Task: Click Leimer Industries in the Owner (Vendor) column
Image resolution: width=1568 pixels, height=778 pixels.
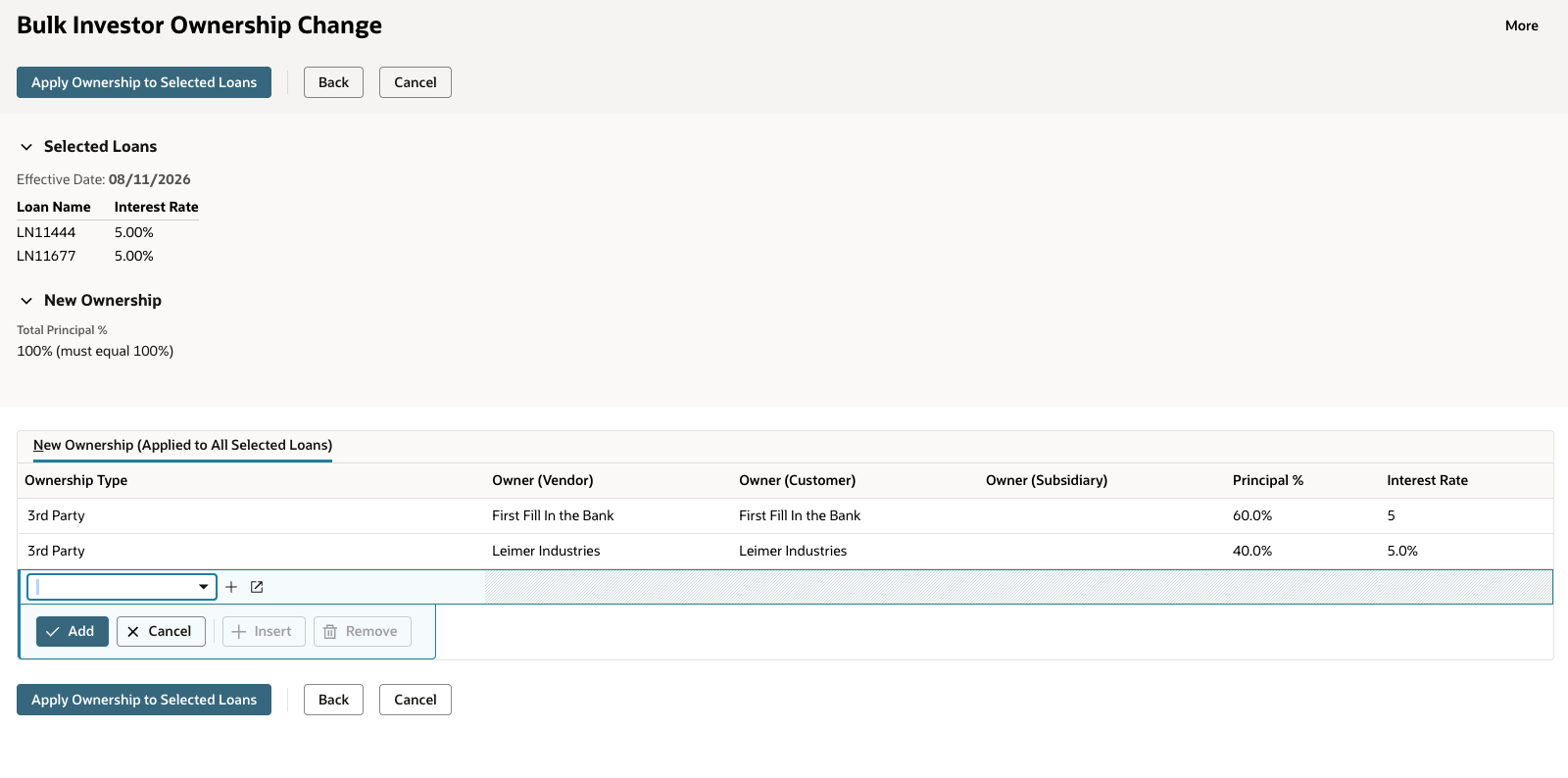Action: [x=546, y=551]
